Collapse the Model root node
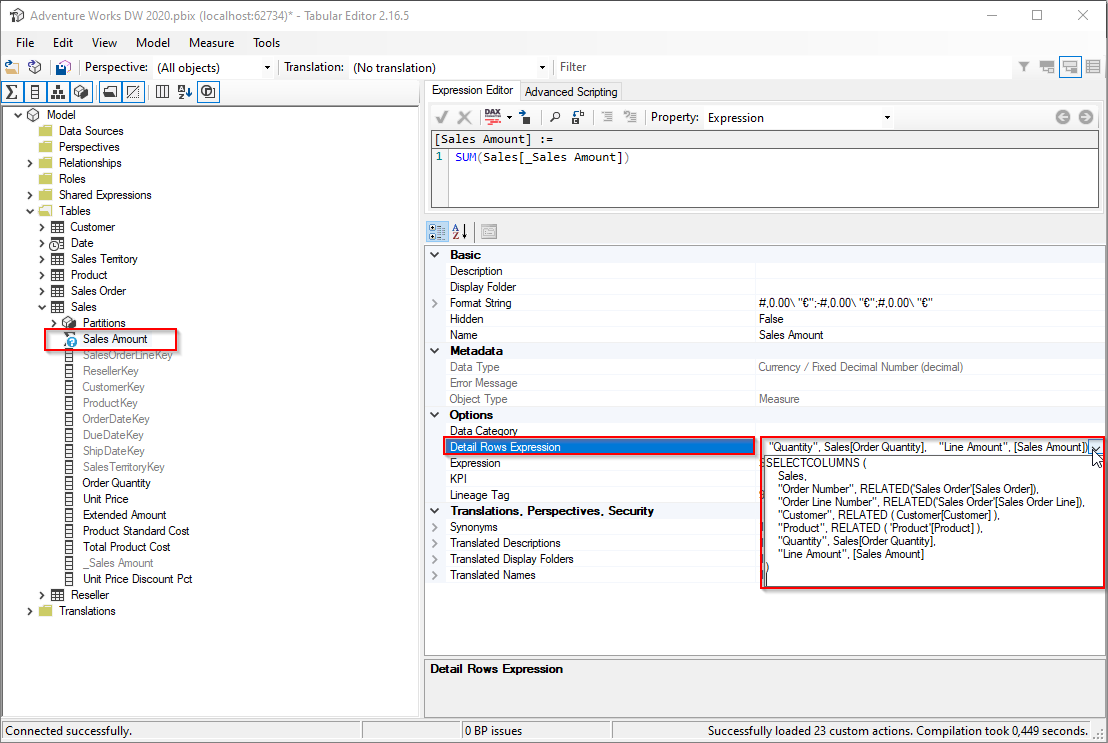Image resolution: width=1108 pixels, height=743 pixels. (18, 115)
